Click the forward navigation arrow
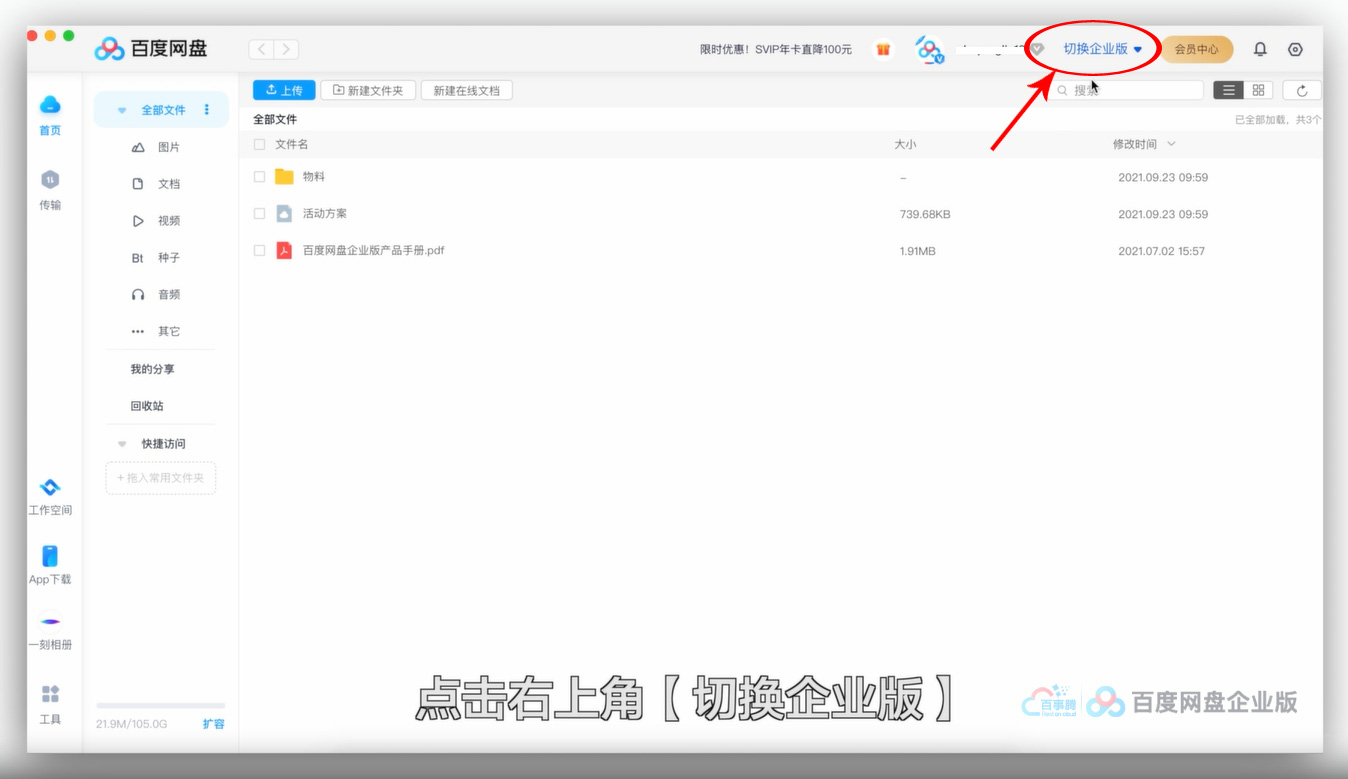This screenshot has width=1348, height=779. 286,49
